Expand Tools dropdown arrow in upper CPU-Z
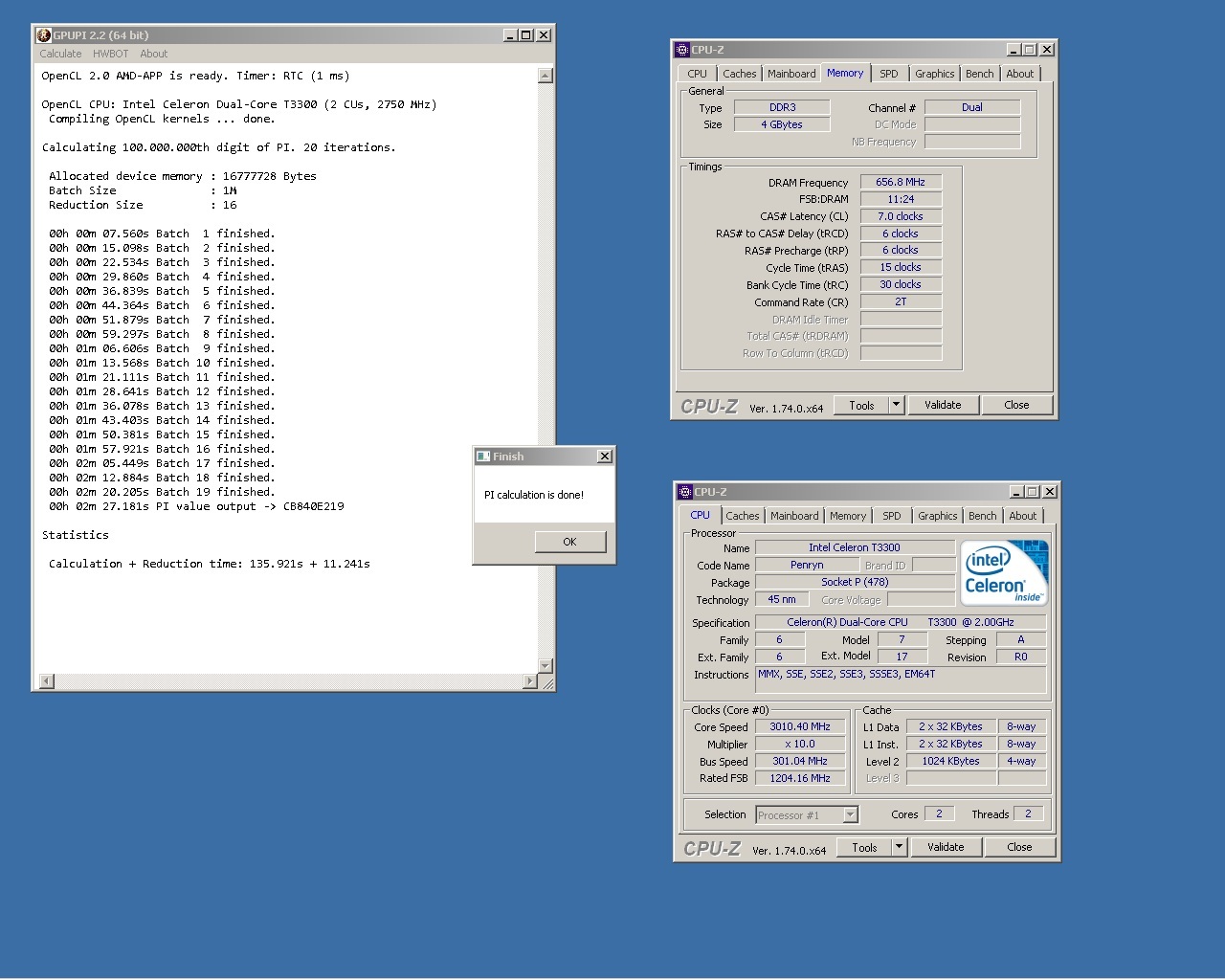The width and height of the screenshot is (1225, 980). click(x=897, y=405)
